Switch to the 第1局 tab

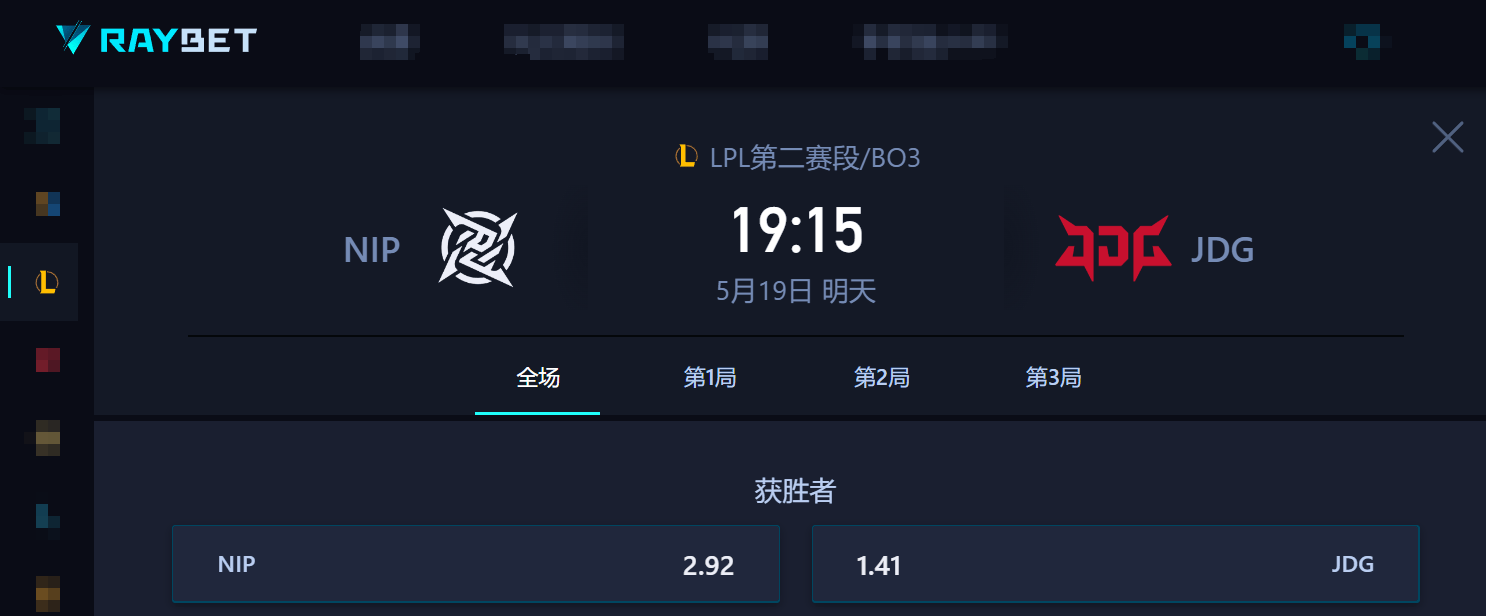pos(710,378)
